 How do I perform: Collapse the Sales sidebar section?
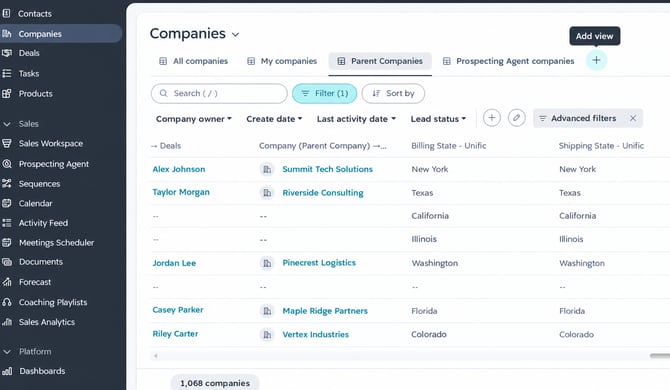point(6,124)
